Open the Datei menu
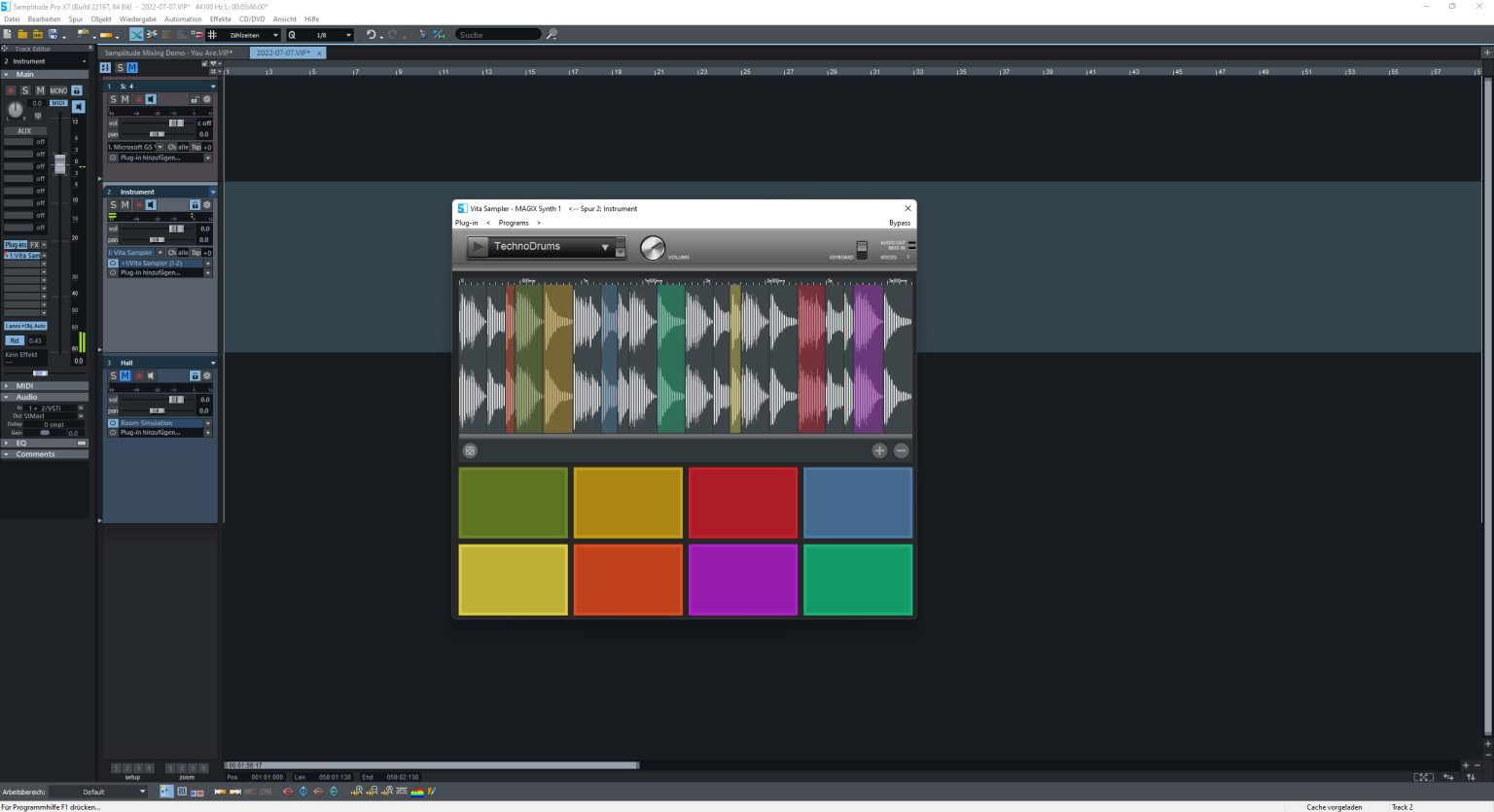 (x=12, y=18)
